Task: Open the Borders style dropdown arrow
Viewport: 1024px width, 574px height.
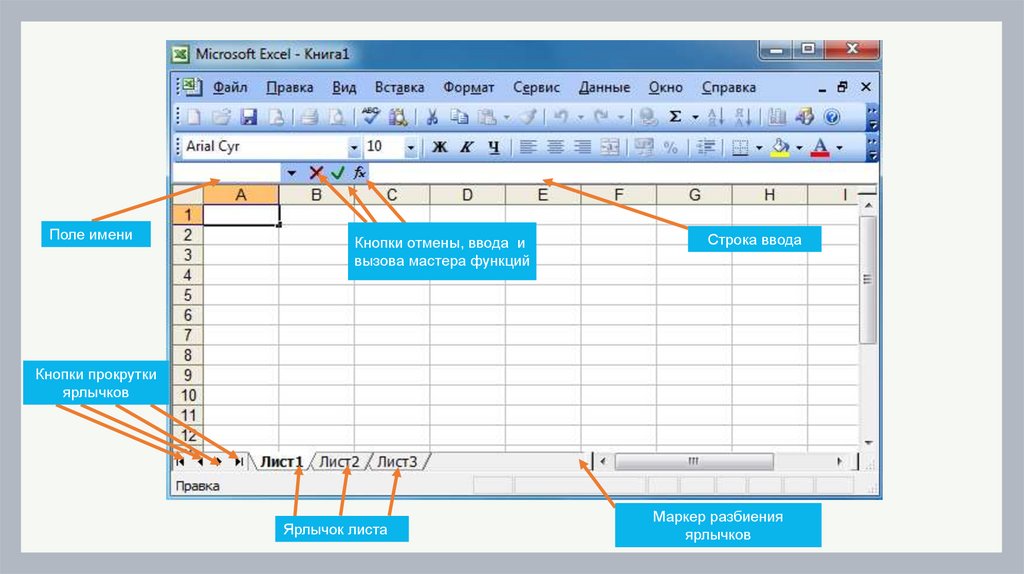Action: point(759,148)
